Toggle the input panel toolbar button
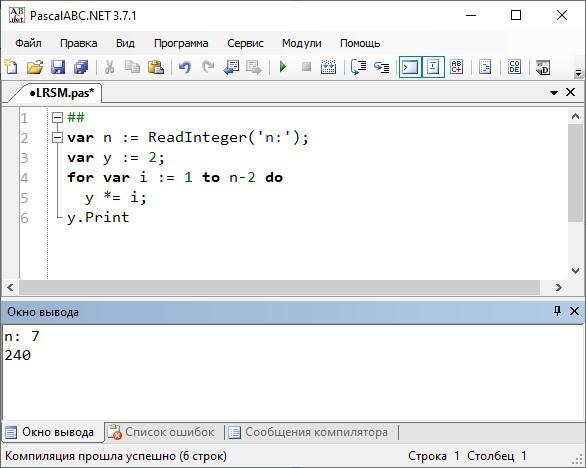Image resolution: width=586 pixels, height=468 pixels. (x=433, y=67)
